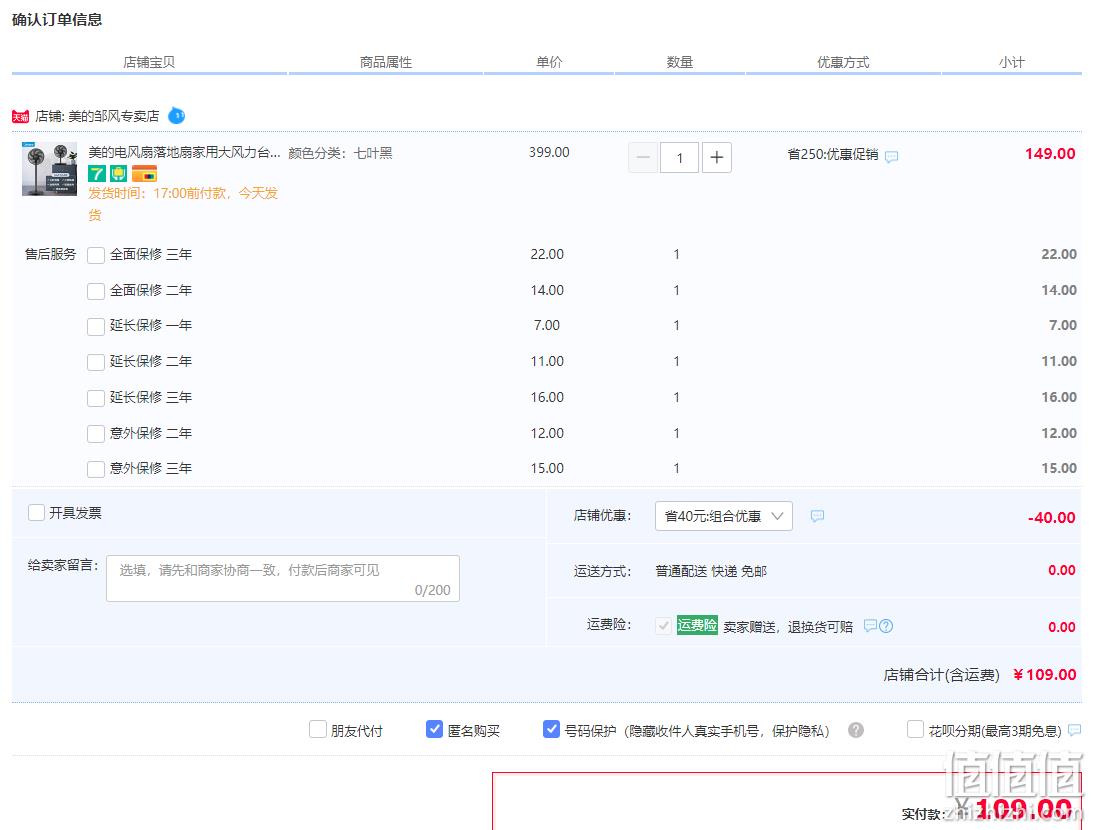
Task: Open the promotion info bubble next to 省250:优惠促销
Action: (891, 157)
